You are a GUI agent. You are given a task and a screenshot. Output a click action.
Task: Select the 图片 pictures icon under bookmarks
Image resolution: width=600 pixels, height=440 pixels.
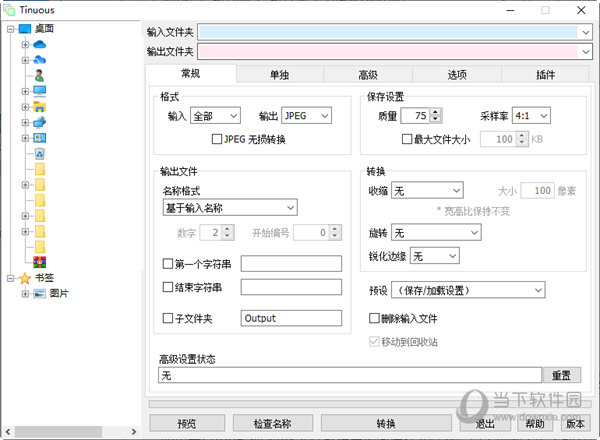40,293
